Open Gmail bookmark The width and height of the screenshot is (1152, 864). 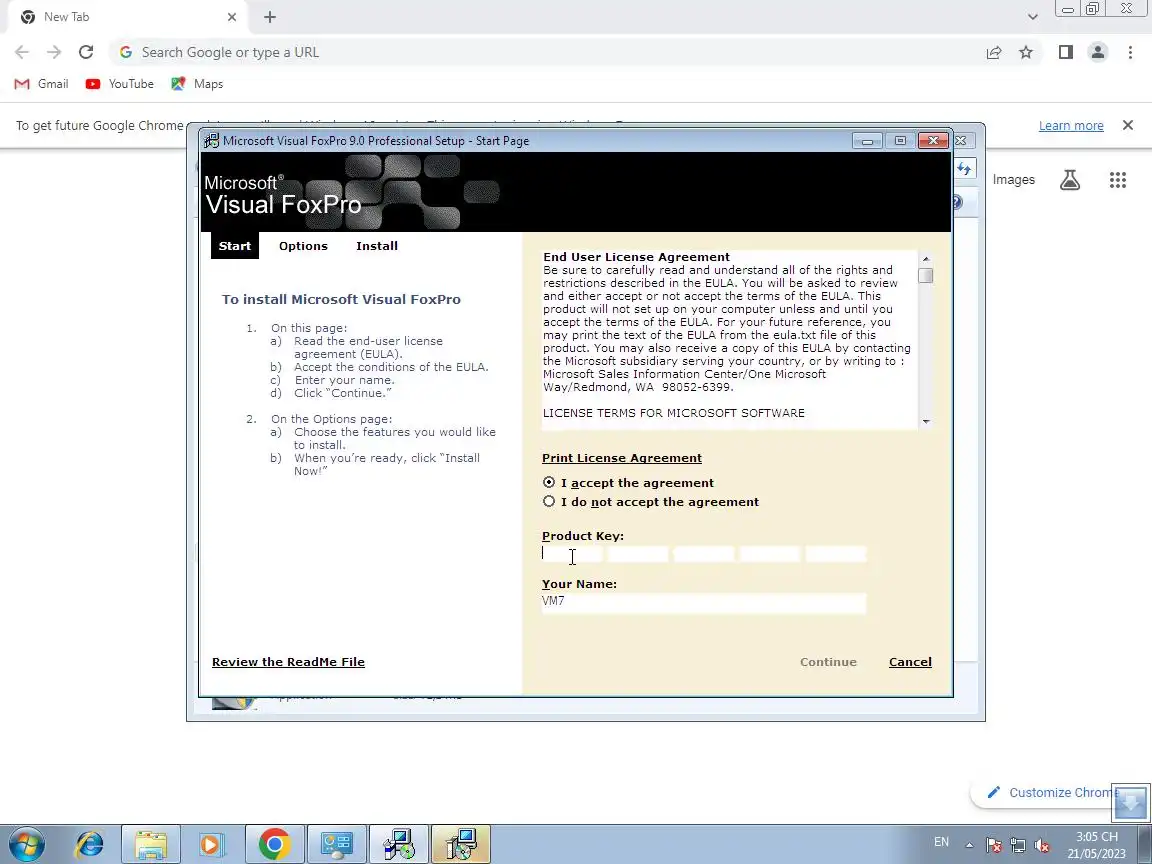(42, 84)
